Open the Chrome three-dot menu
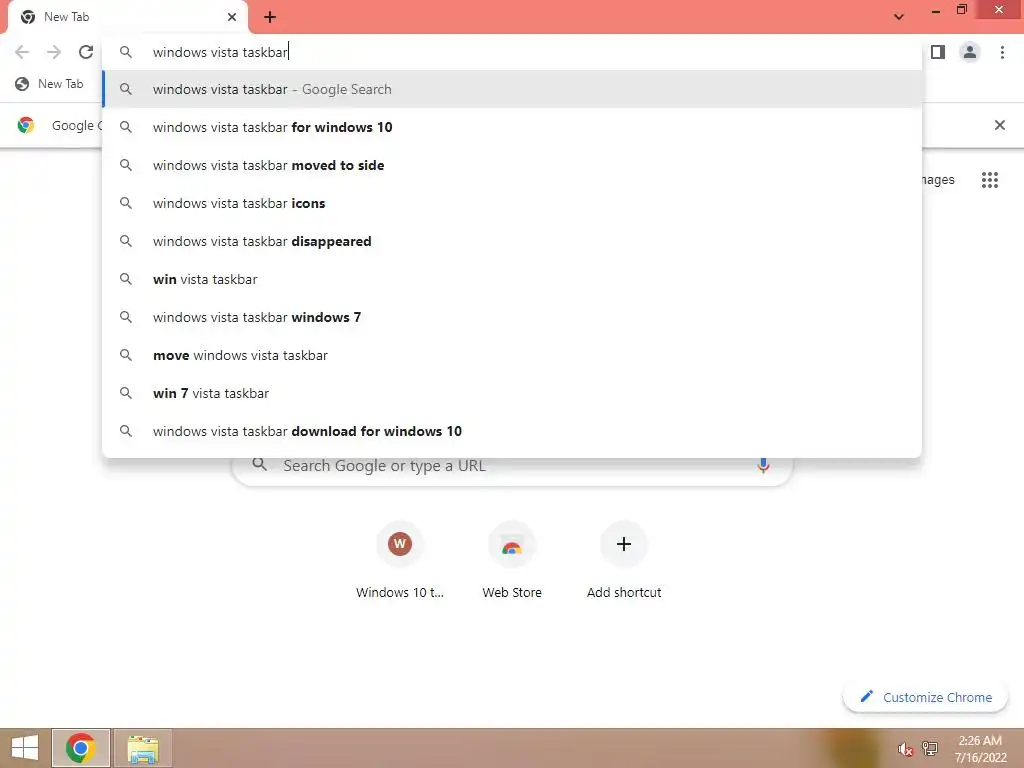Screen dimensions: 1024x768 pyautogui.click(x=1002, y=52)
